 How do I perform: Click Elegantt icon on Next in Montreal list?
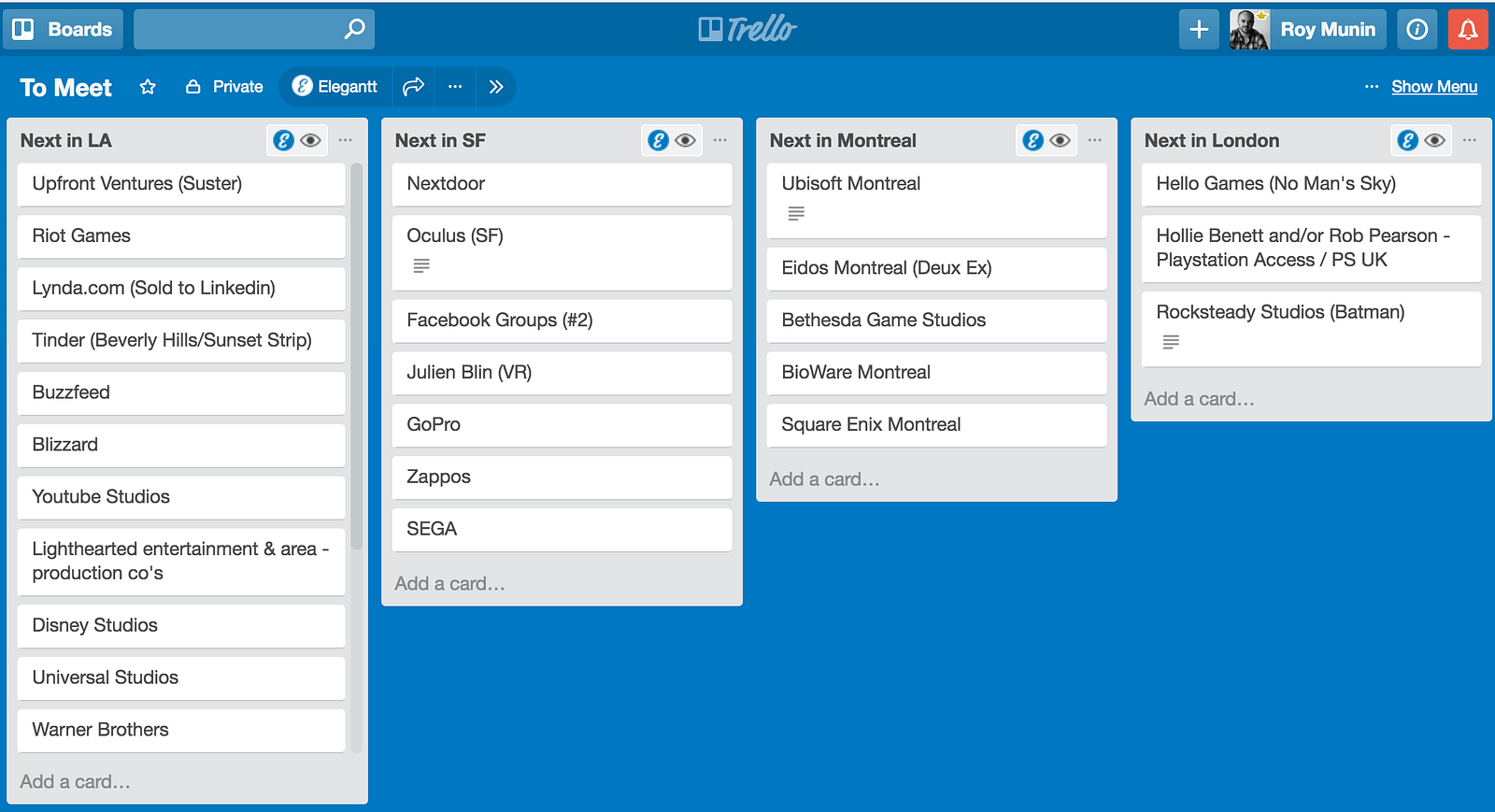click(1032, 140)
